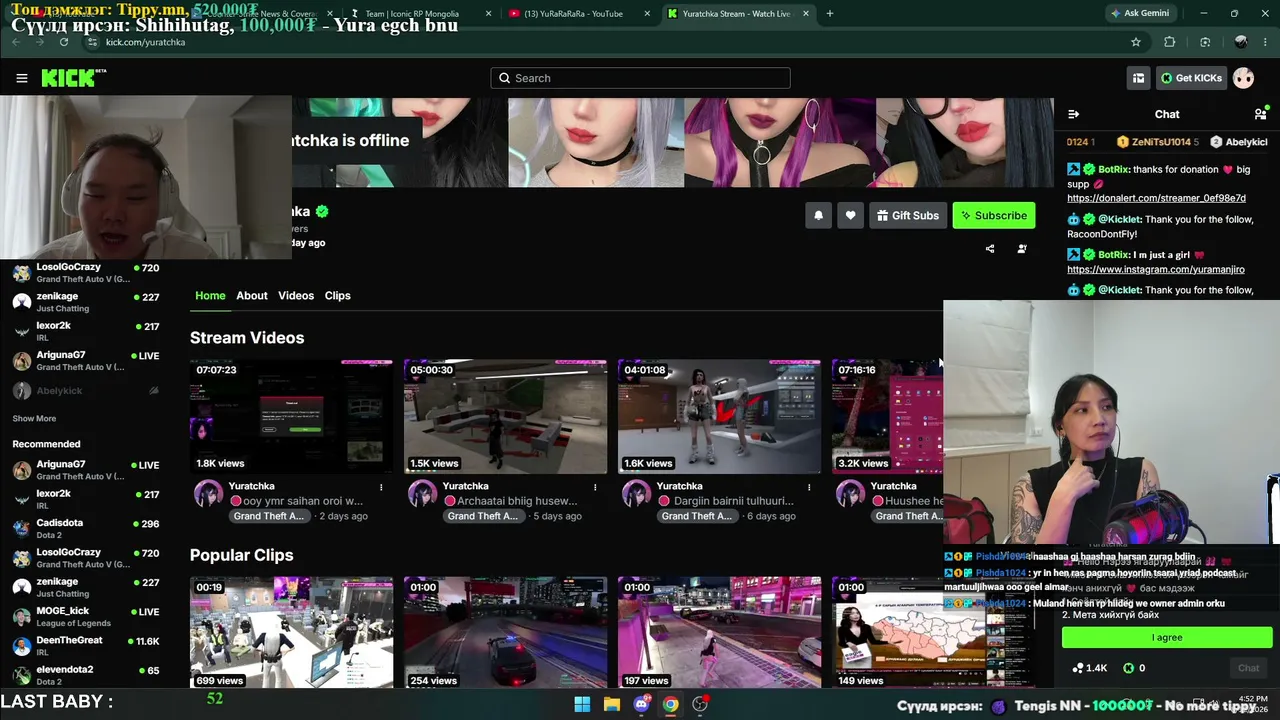Open the Instagram yuramanjiro link in chat
This screenshot has width=1280, height=720.
[1156, 269]
